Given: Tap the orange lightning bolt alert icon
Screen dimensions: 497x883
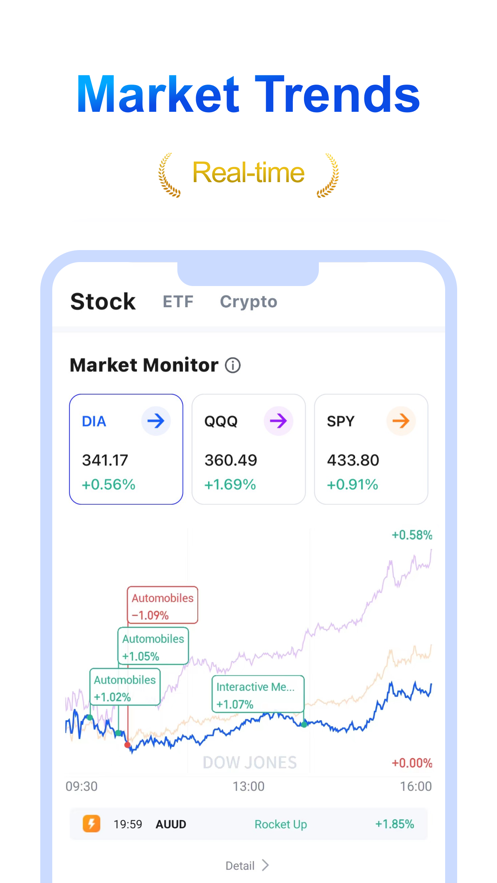Looking at the screenshot, I should tap(91, 824).
